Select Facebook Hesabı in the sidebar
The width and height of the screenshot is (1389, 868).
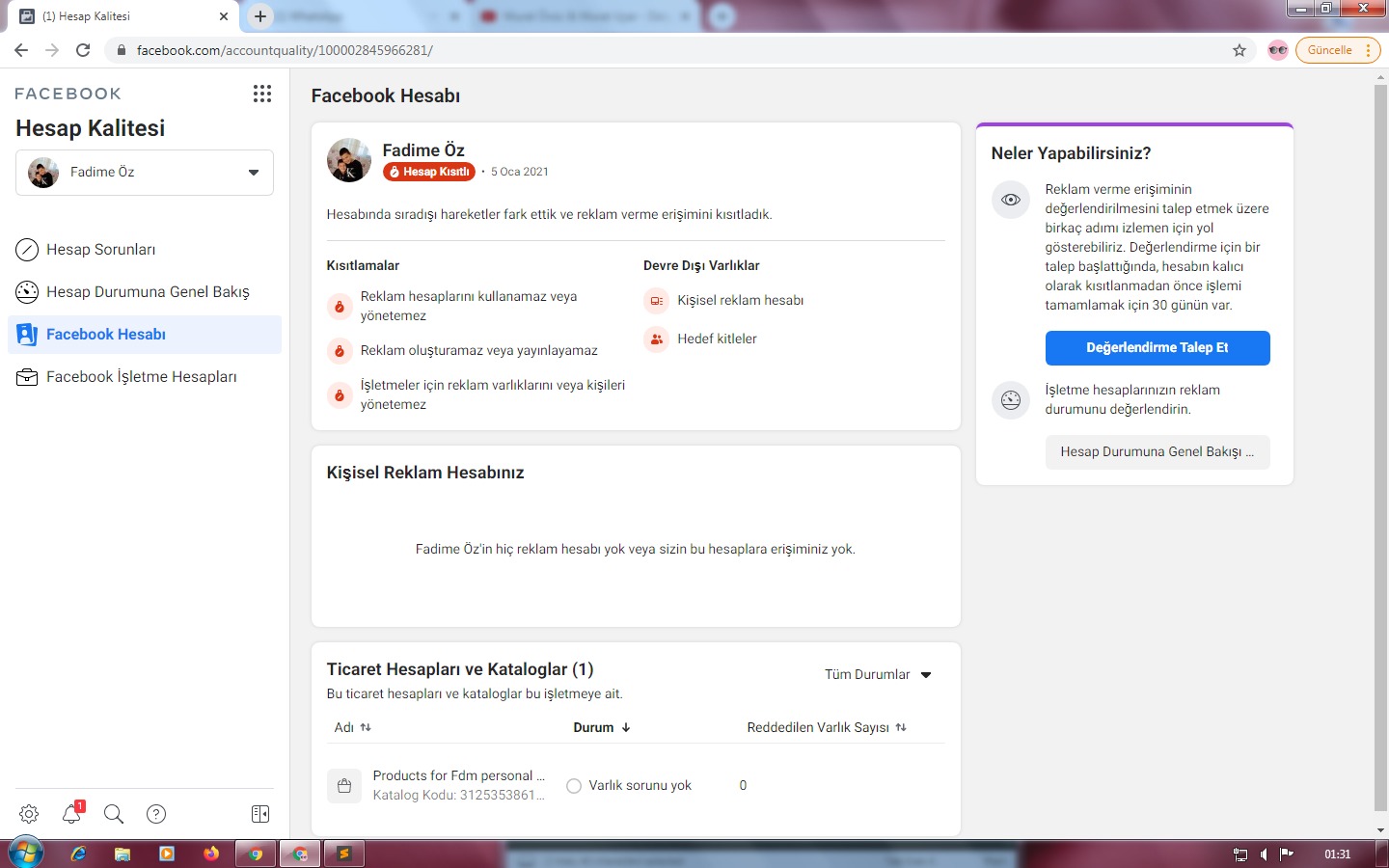click(145, 335)
